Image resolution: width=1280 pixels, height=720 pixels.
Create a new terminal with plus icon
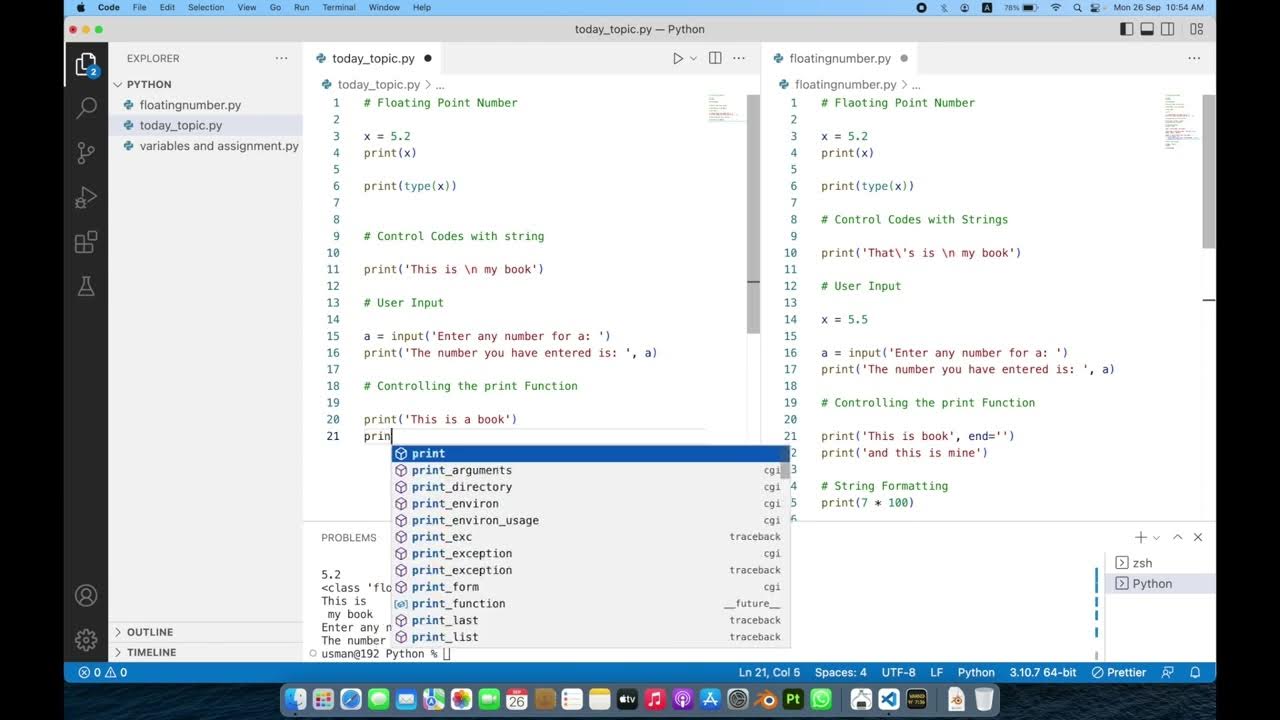pos(1140,537)
